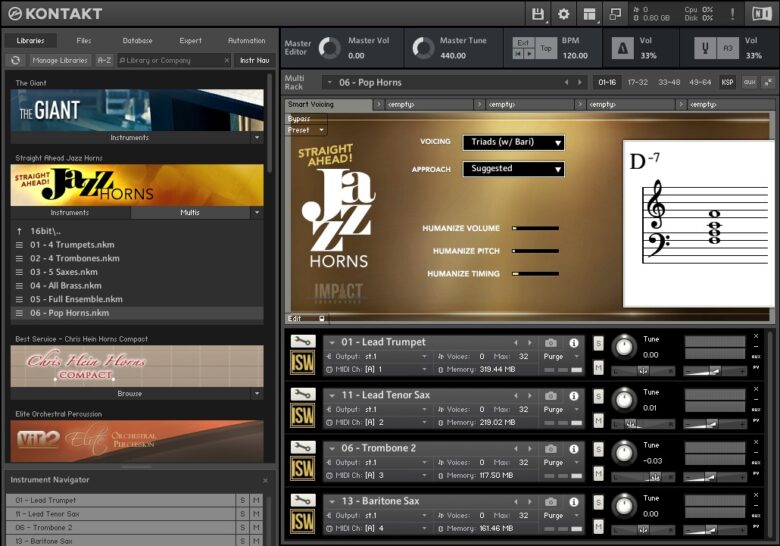Solo the Lead Tenor Sax instrument
780x546 pixels.
click(598, 396)
